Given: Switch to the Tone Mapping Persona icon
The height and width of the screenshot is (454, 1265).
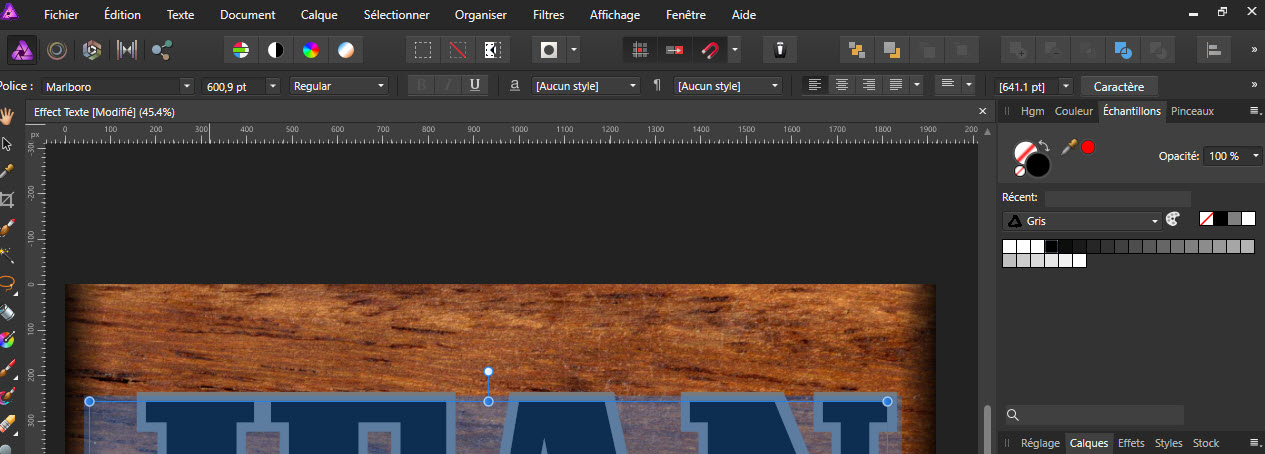Looking at the screenshot, I should (127, 49).
